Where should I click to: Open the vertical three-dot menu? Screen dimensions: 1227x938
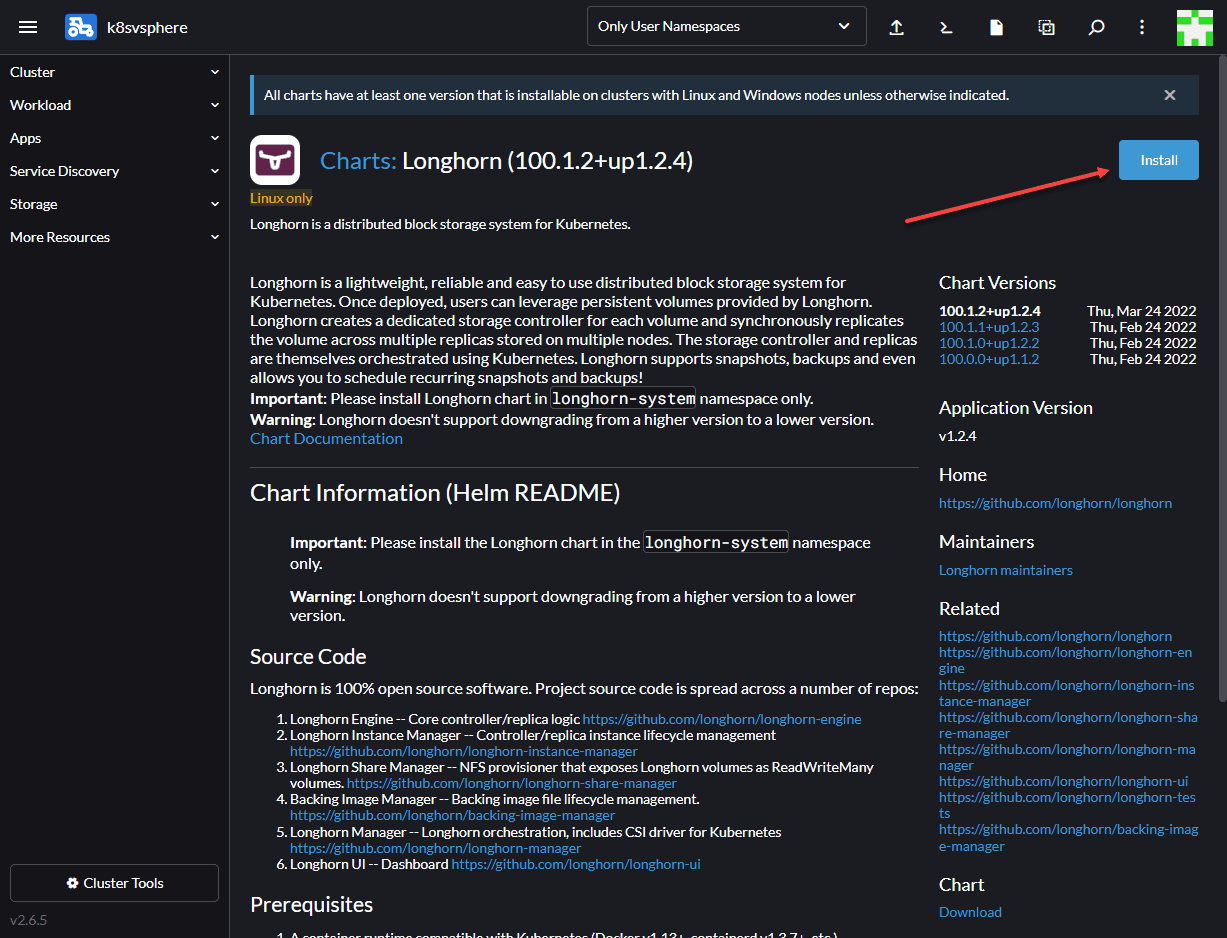coord(1143,27)
